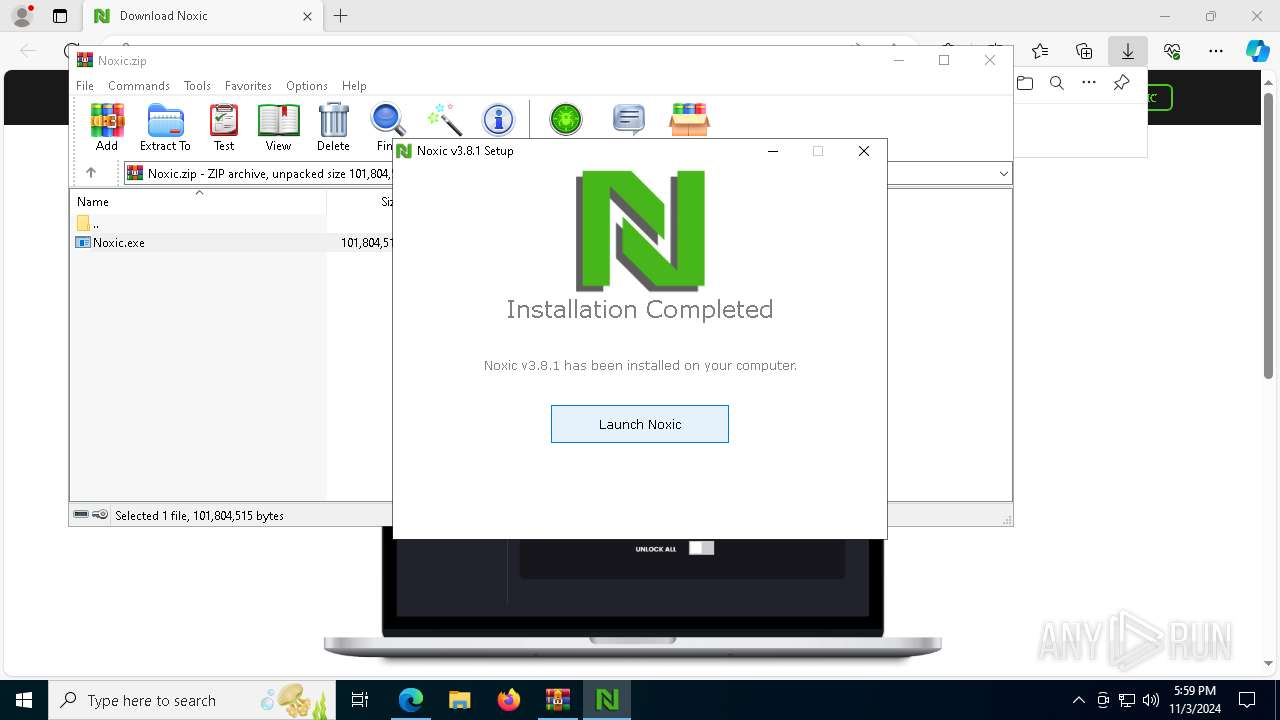Open Task View on the taskbar
Viewport: 1280px width, 720px height.
point(361,700)
